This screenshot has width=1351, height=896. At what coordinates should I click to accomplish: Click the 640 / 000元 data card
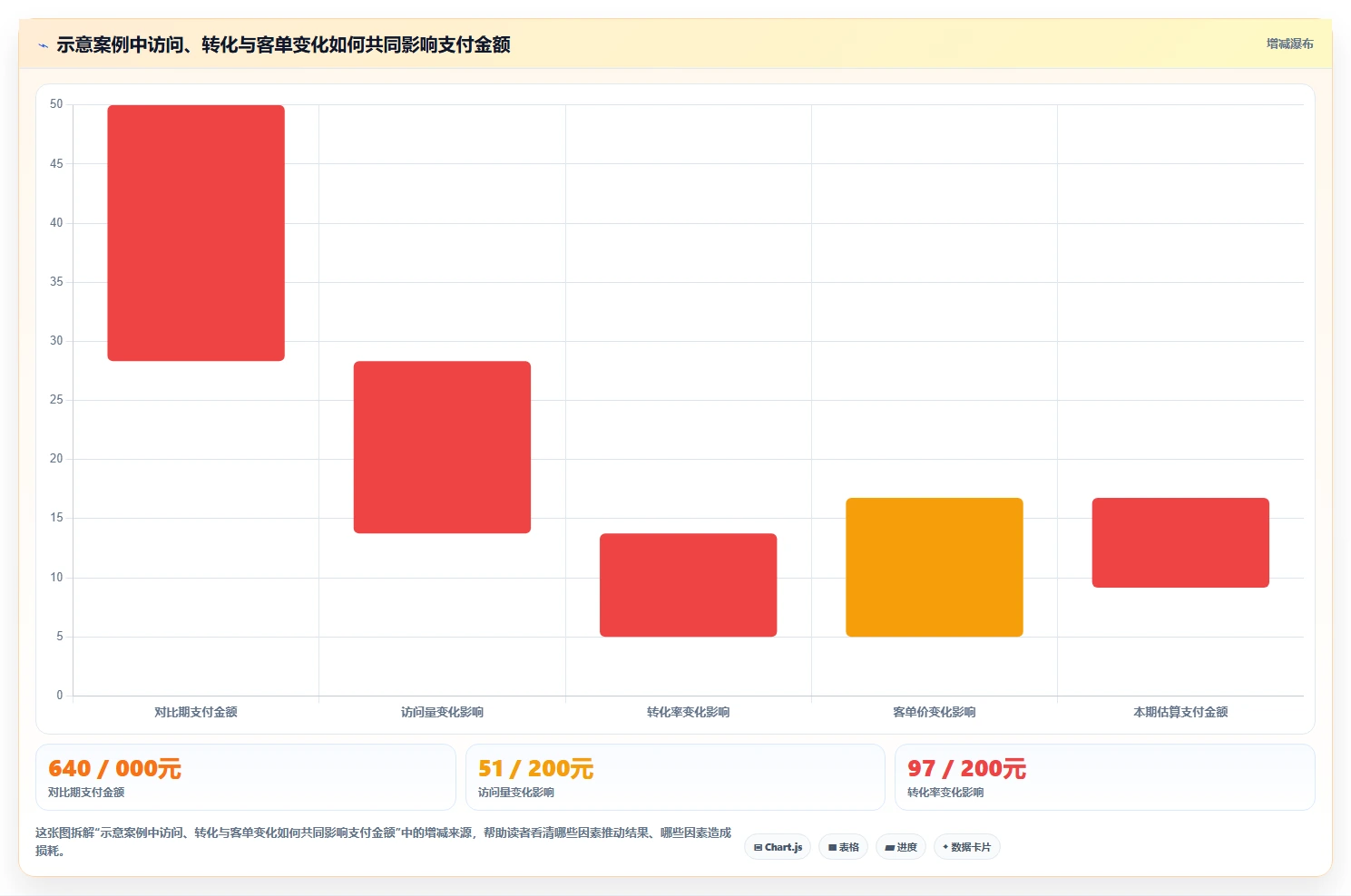245,777
